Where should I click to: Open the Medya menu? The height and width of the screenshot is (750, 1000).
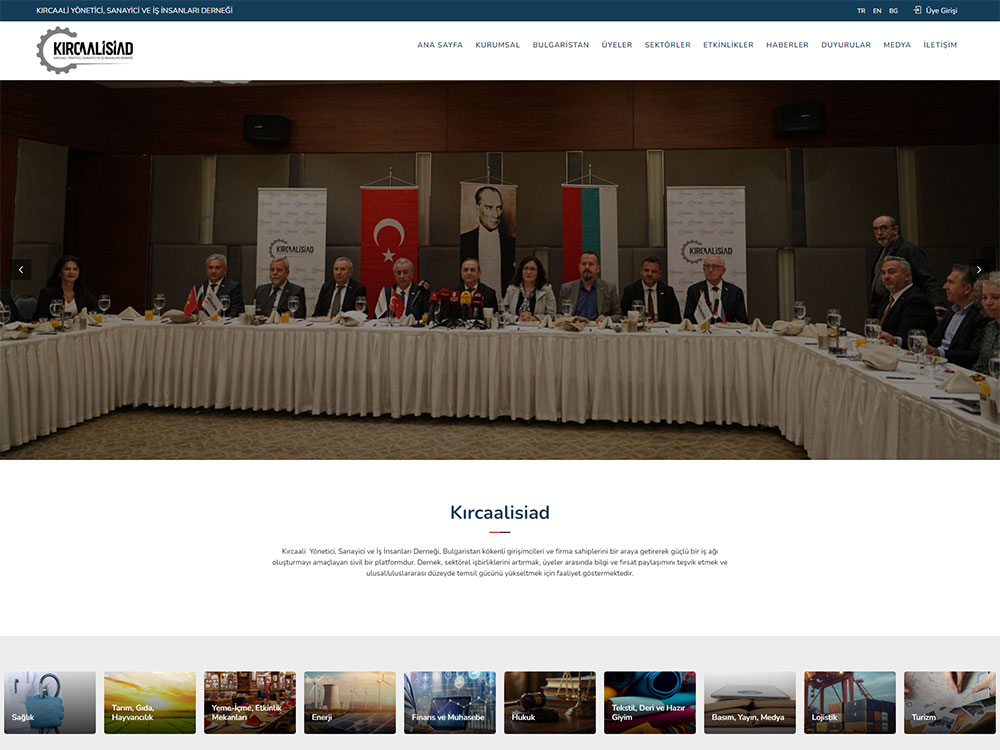[896, 45]
